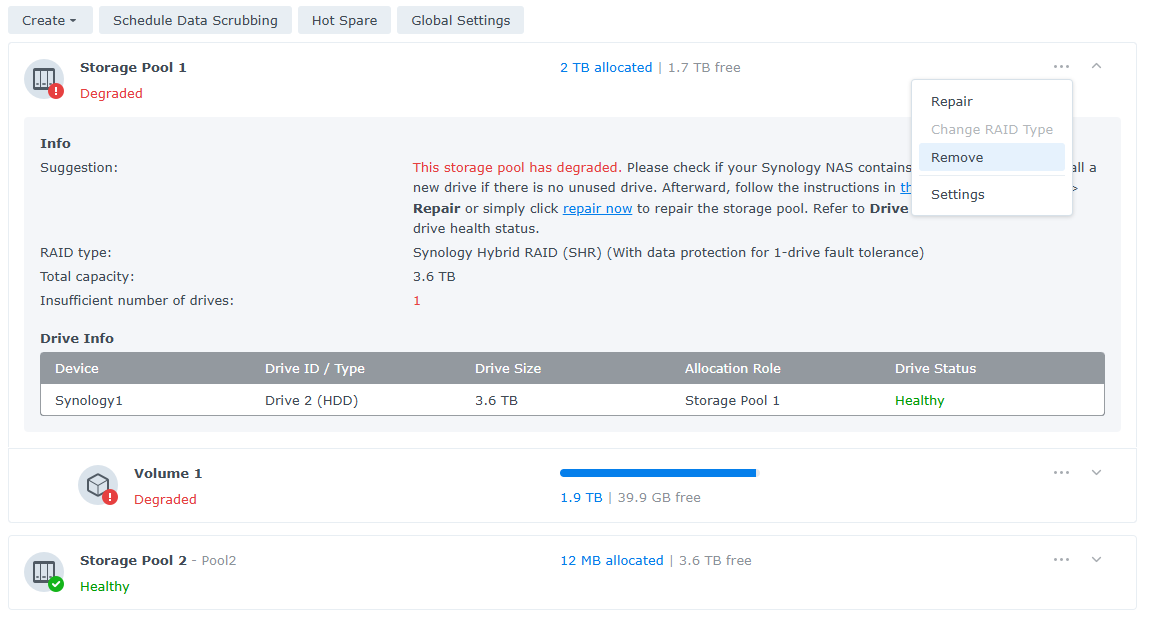
Task: Open Global Settings
Action: coord(460,20)
